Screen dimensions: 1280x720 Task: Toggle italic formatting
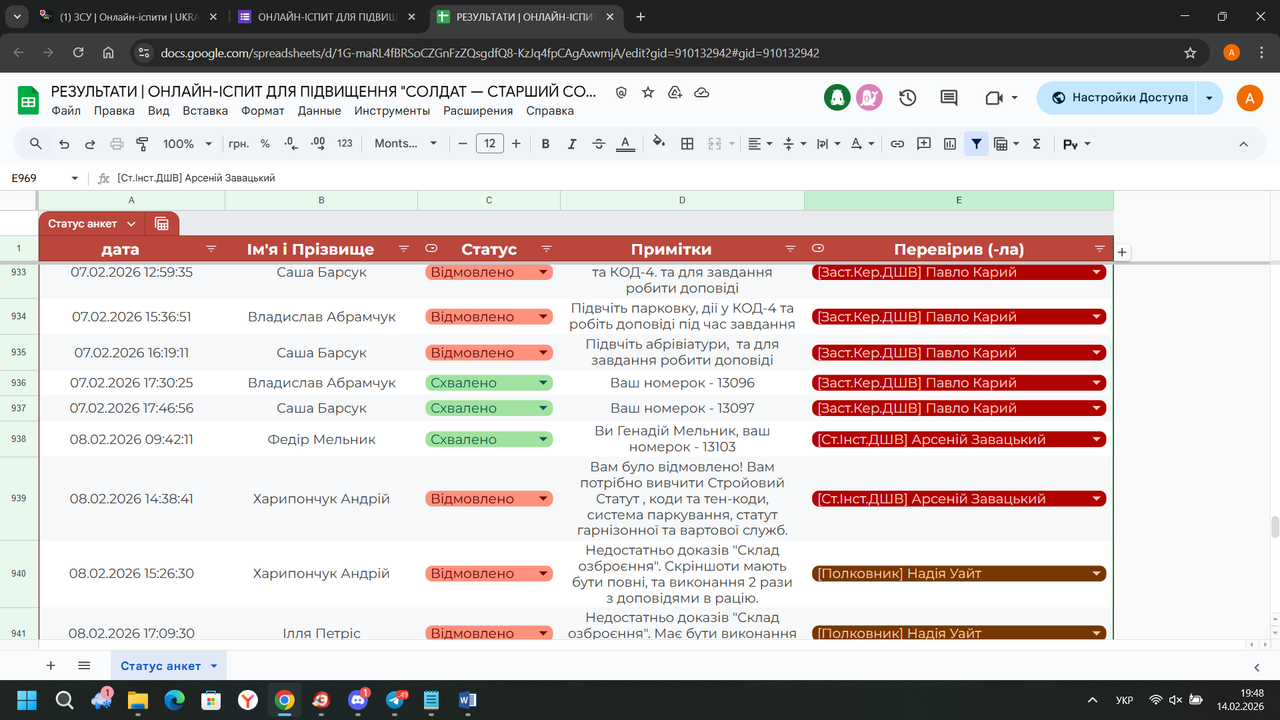(572, 144)
